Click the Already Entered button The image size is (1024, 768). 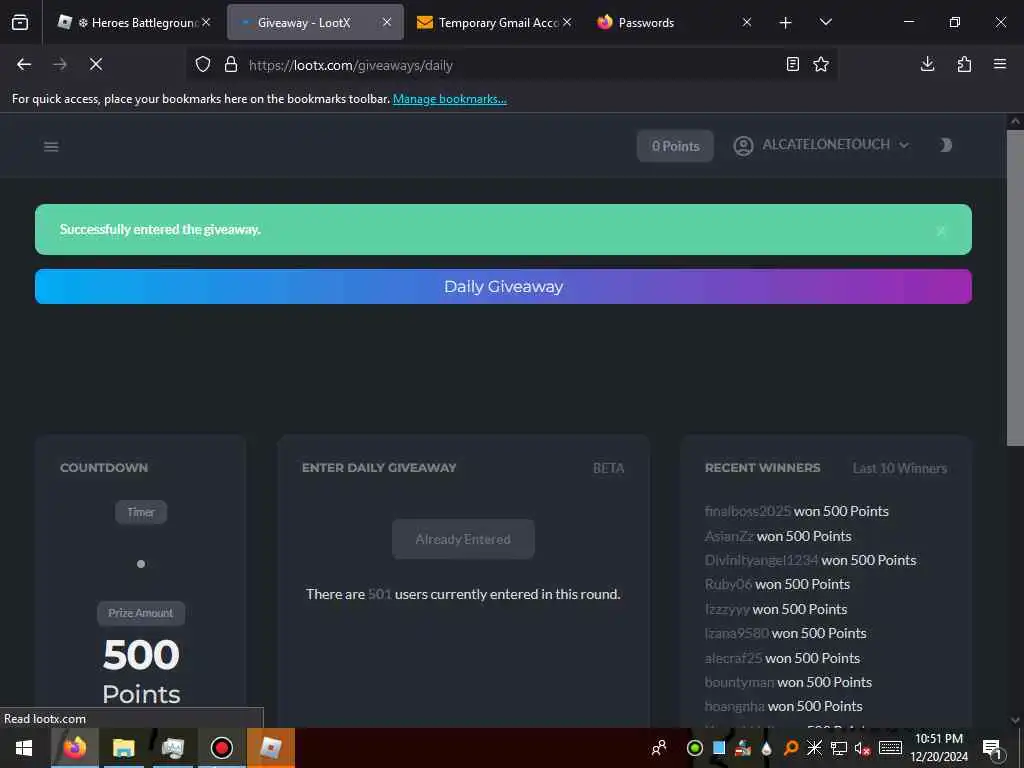tap(463, 539)
